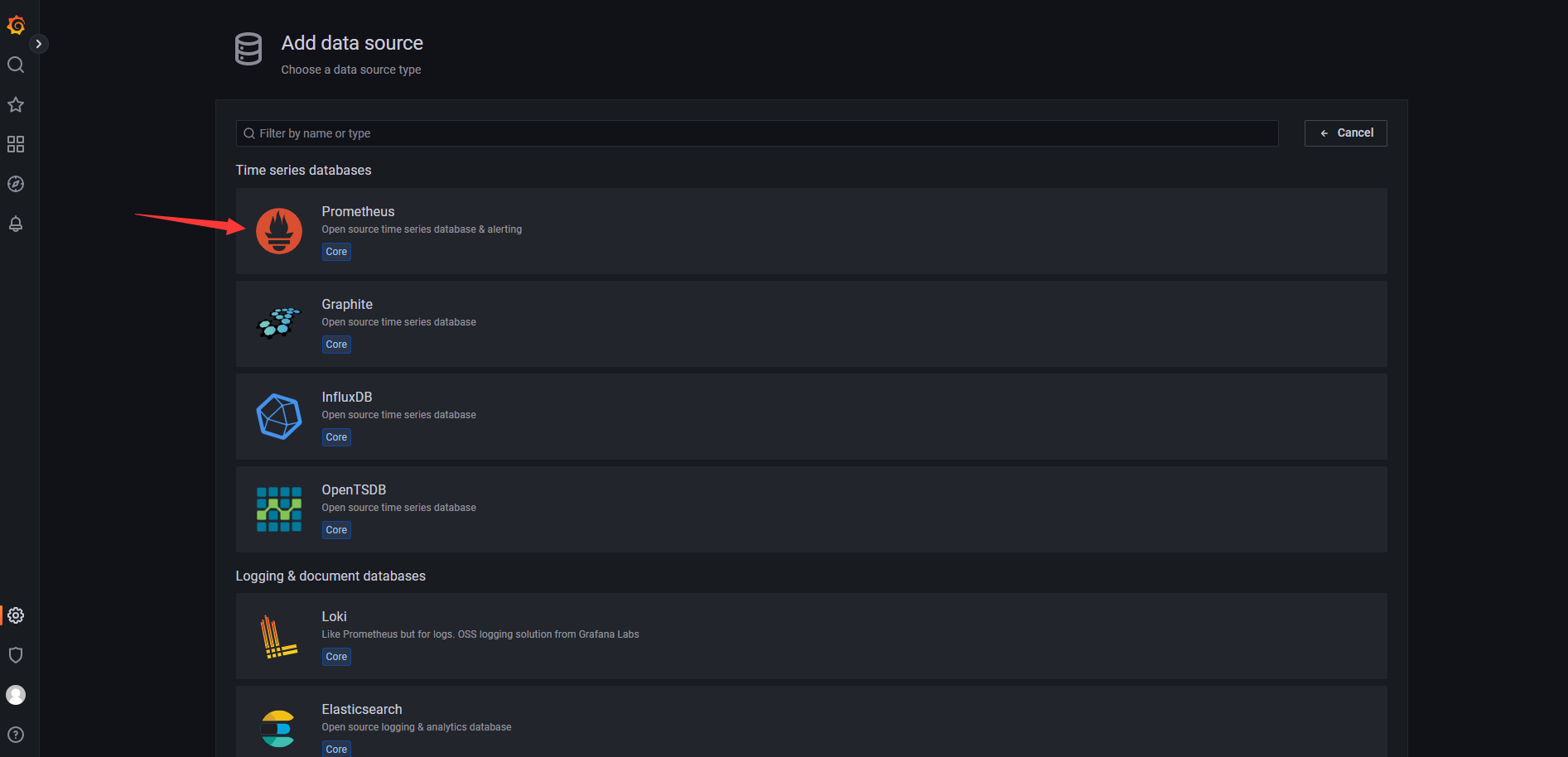Open the Starred dashboards icon
This screenshot has width=1568, height=757.
coord(16,104)
